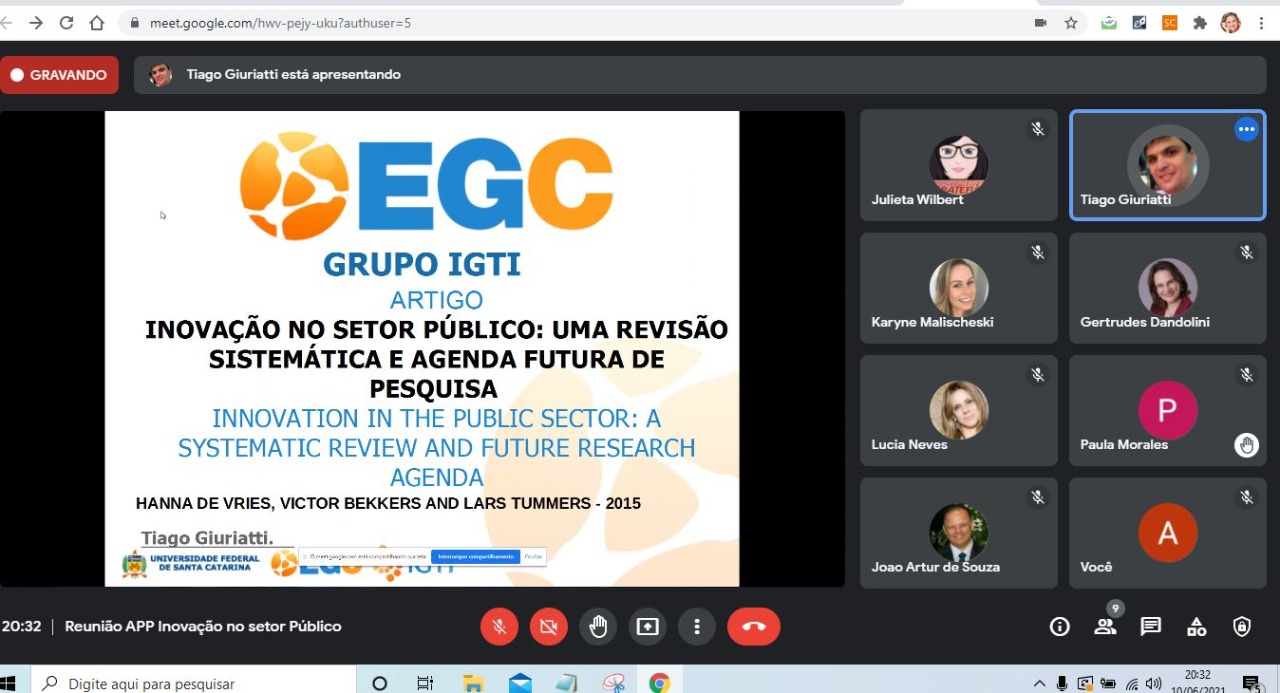Toggle the microphone mute button
The image size is (1280, 693).
(499, 626)
